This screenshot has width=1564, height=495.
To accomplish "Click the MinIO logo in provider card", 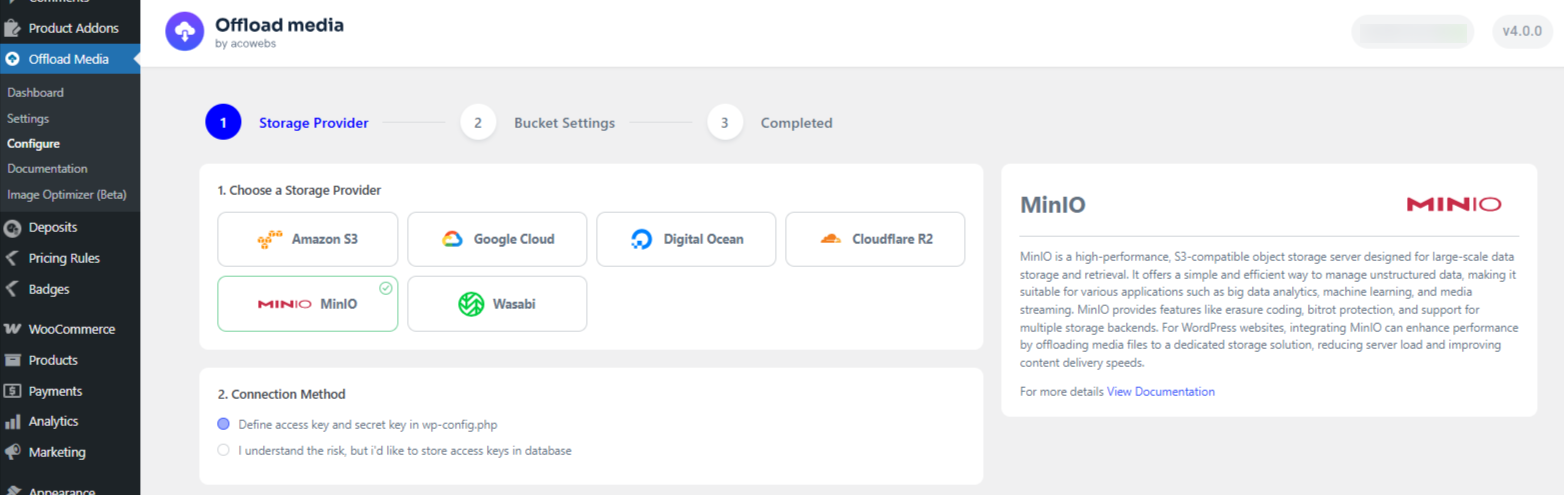I will coord(285,303).
